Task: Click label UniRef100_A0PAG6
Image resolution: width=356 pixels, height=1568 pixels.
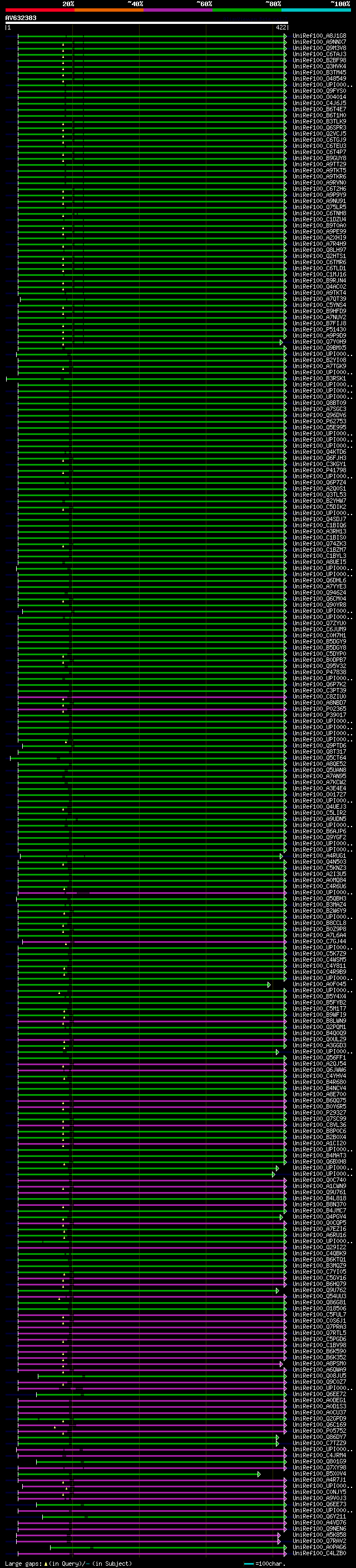Action: [319, 1547]
